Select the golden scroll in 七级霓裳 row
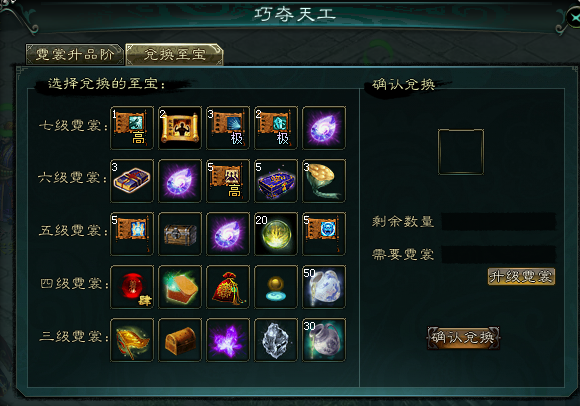This screenshot has height=406, width=580. 180,128
